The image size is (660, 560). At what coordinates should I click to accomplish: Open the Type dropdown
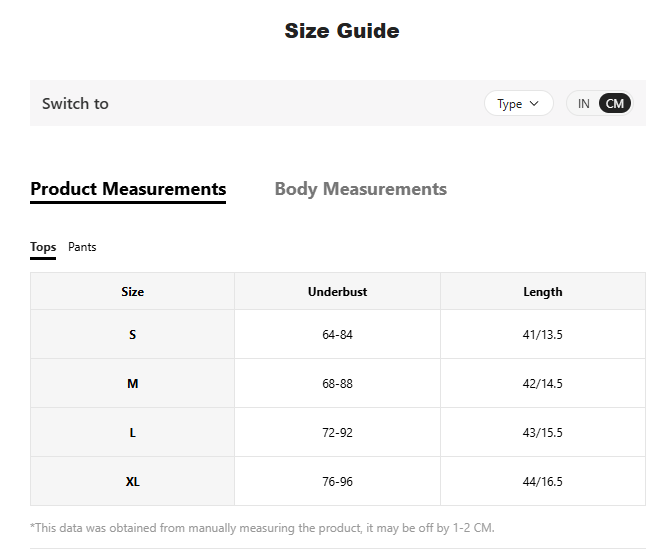(518, 103)
